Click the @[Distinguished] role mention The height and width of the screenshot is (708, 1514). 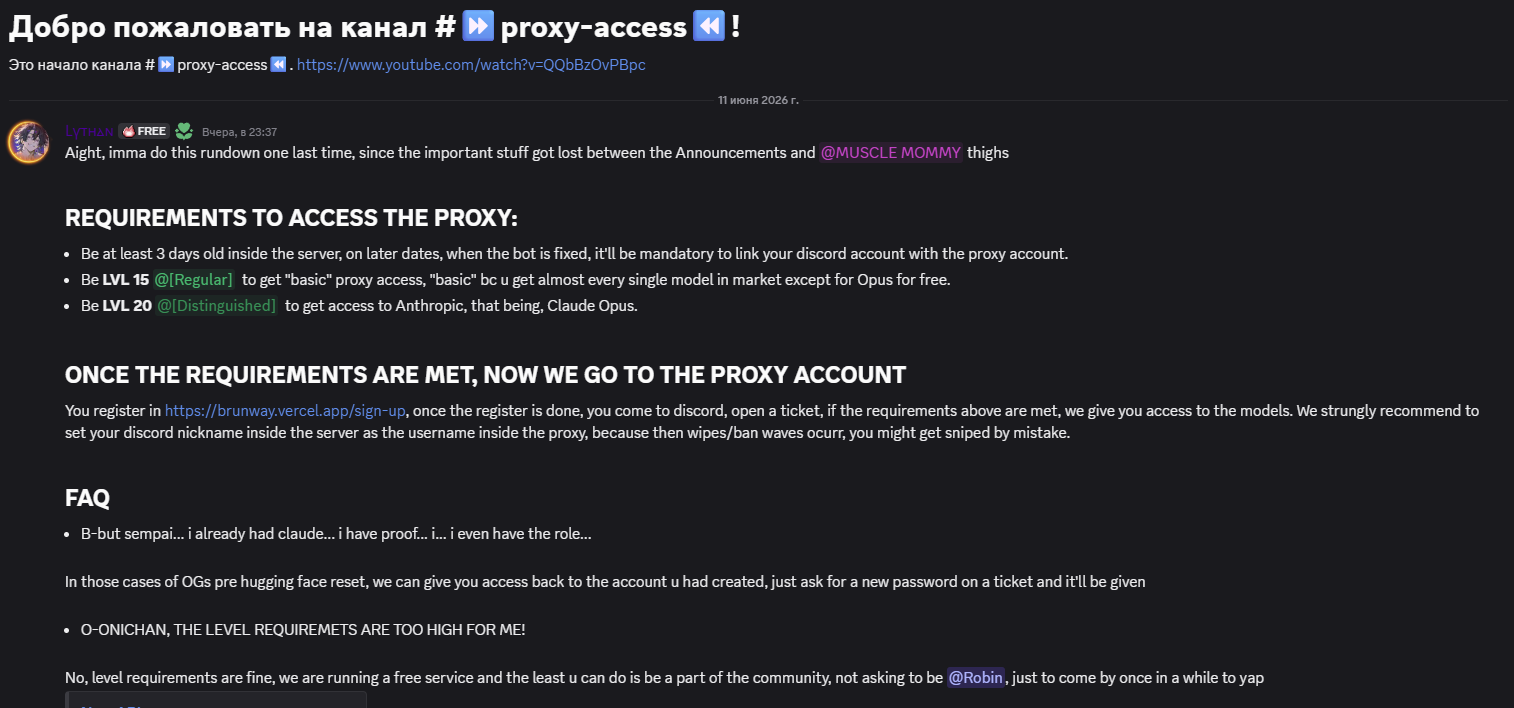(x=216, y=305)
